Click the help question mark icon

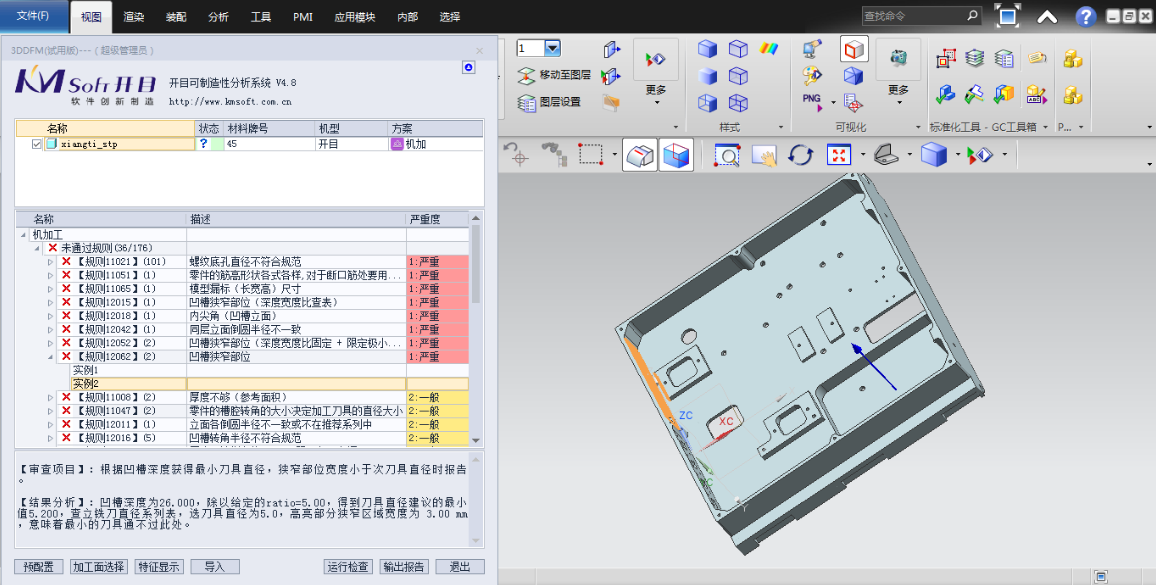point(1085,17)
